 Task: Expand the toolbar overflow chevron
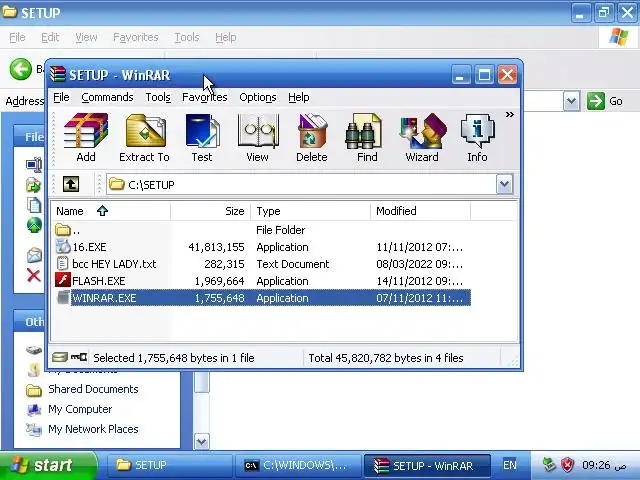(509, 115)
